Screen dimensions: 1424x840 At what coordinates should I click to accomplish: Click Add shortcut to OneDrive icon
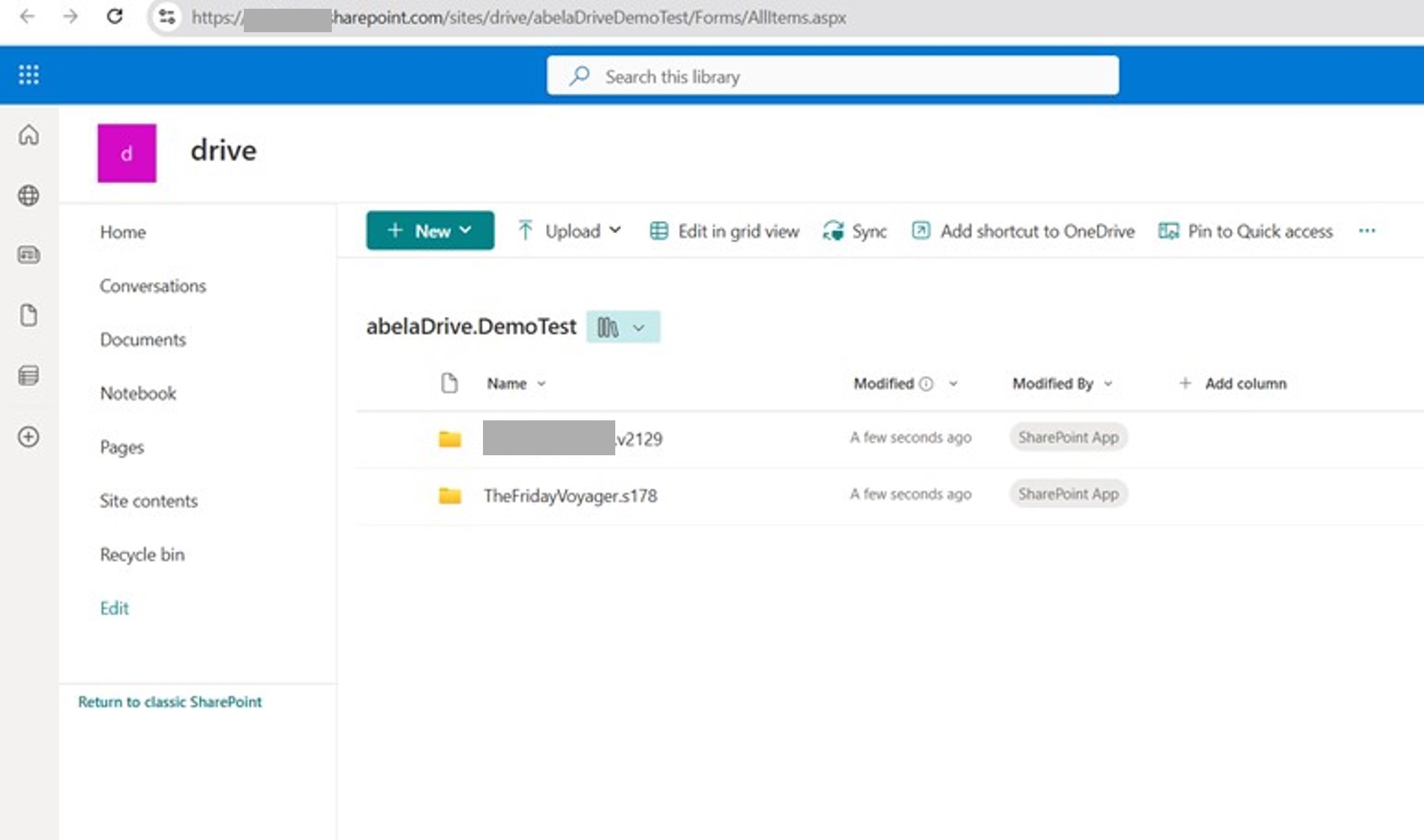[921, 231]
